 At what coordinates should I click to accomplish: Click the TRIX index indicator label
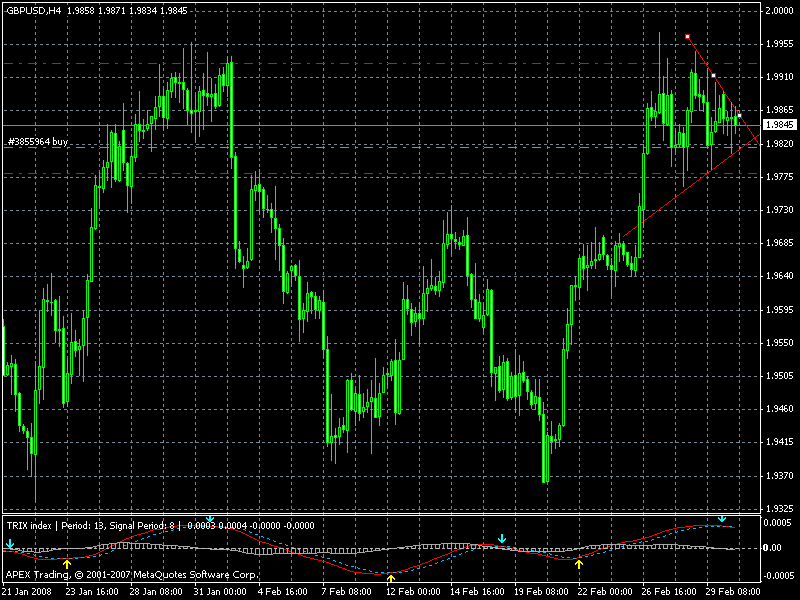(x=30, y=524)
